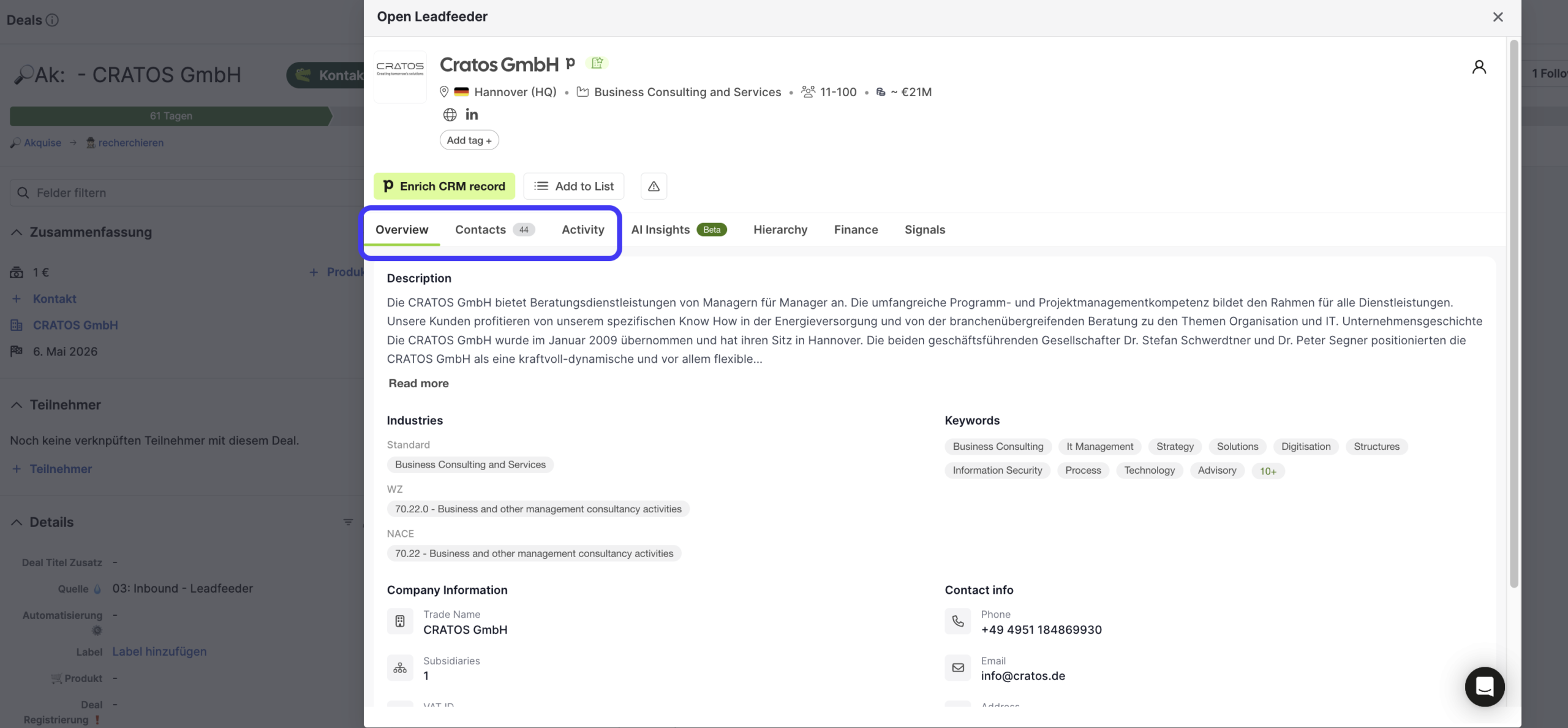The image size is (1568, 728).
Task: Click the email envelope icon under Contact info
Action: point(958,668)
